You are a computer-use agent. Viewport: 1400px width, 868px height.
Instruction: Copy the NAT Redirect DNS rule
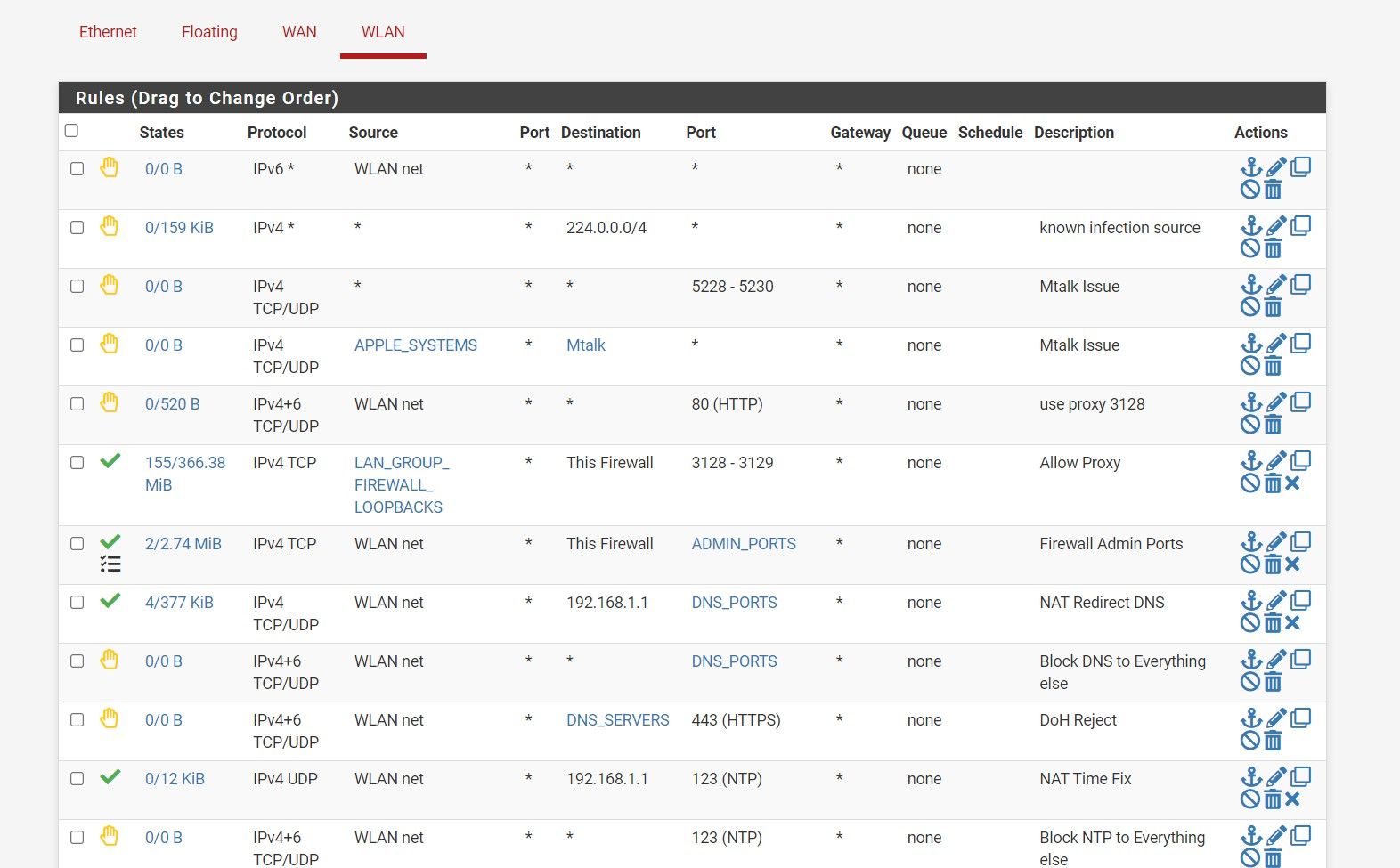click(1300, 601)
